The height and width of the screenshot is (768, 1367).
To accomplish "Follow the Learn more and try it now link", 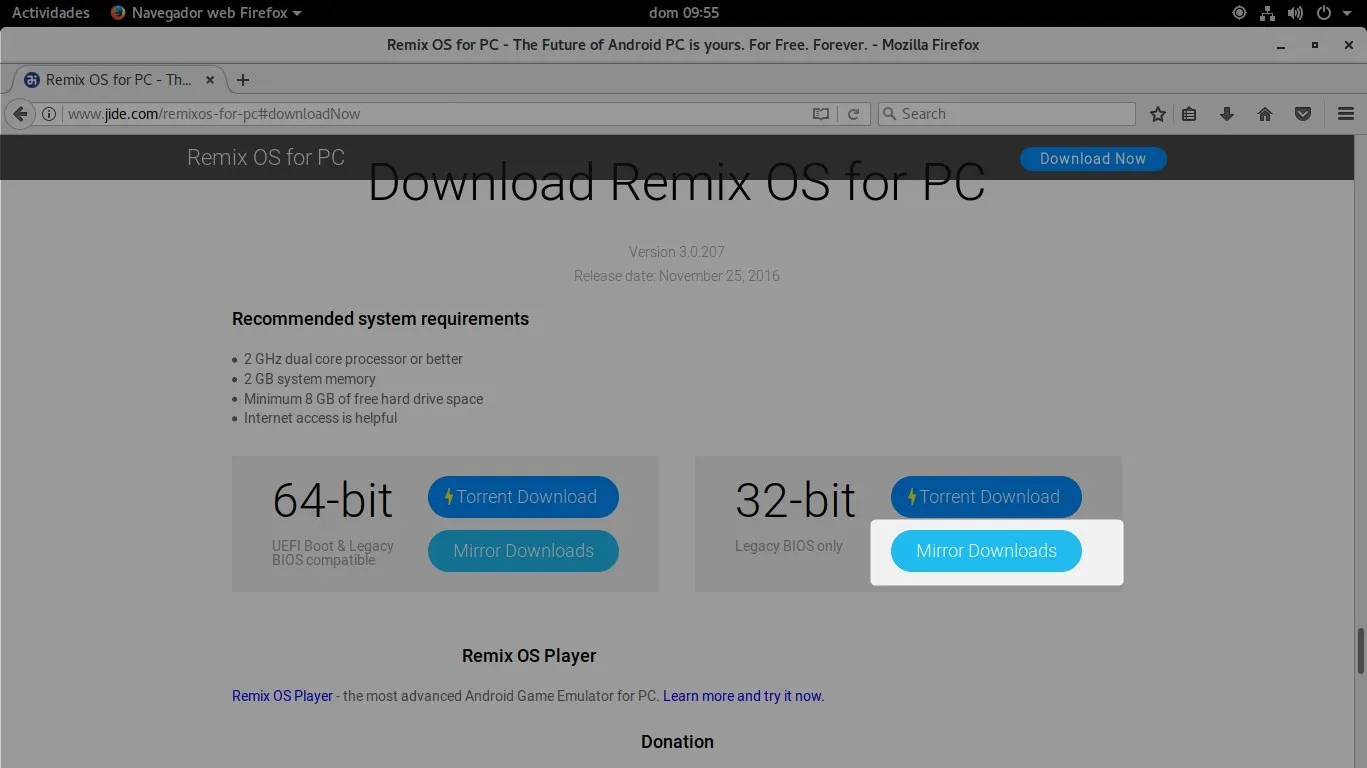I will coord(743,695).
